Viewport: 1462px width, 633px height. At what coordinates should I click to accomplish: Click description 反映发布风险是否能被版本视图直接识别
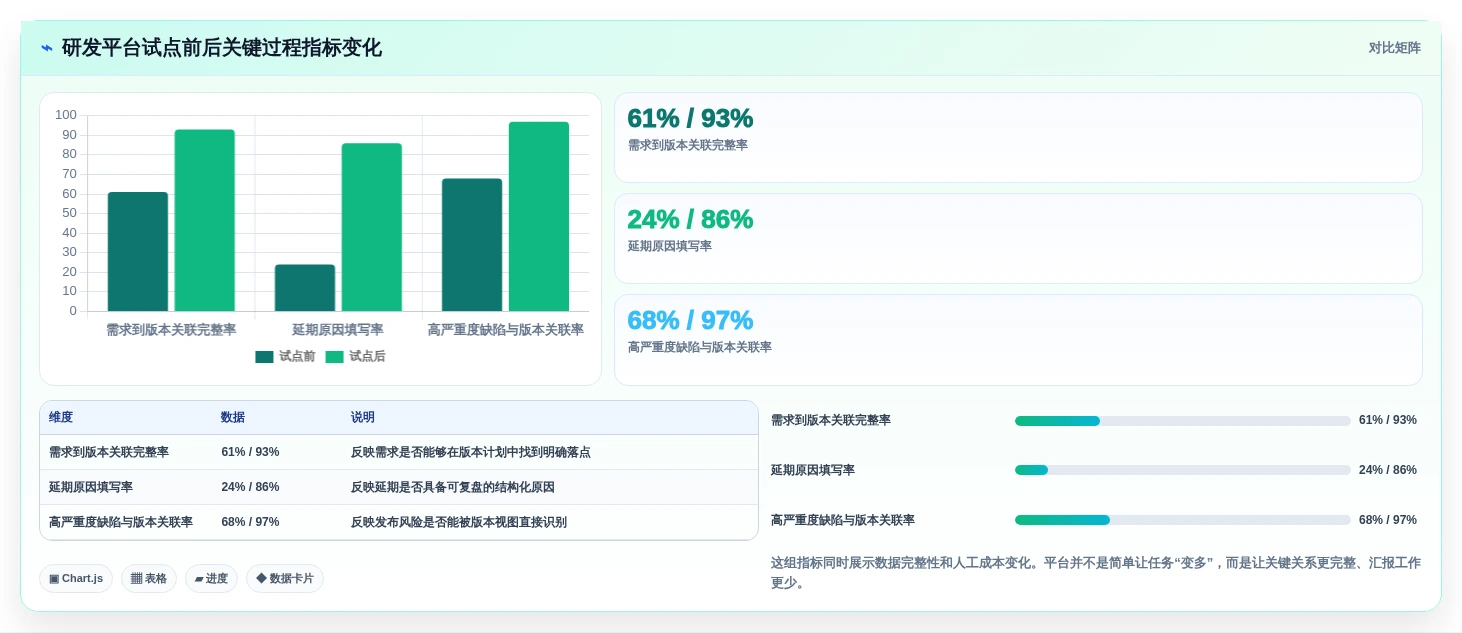(x=459, y=522)
